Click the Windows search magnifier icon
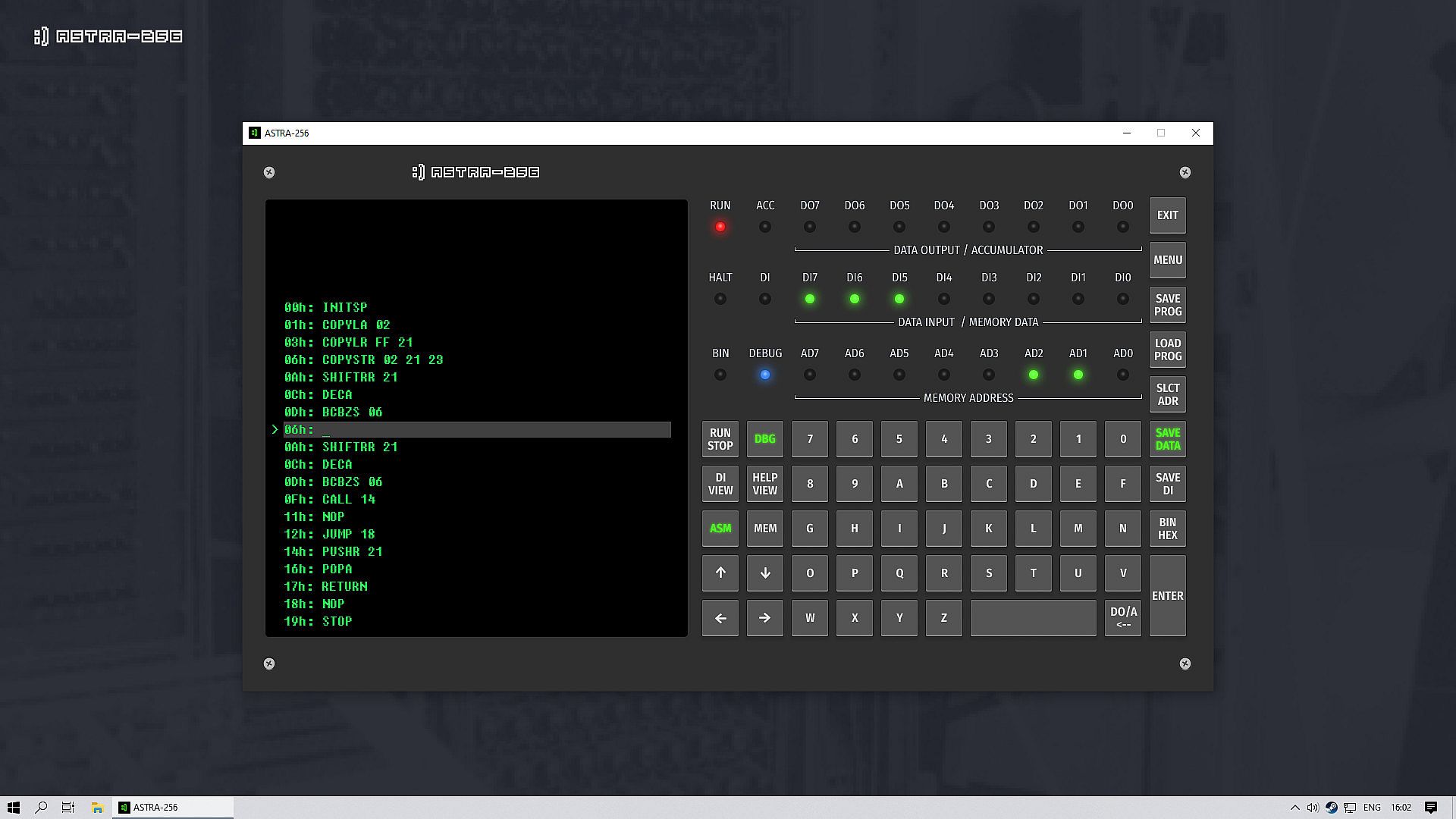 tap(41, 807)
